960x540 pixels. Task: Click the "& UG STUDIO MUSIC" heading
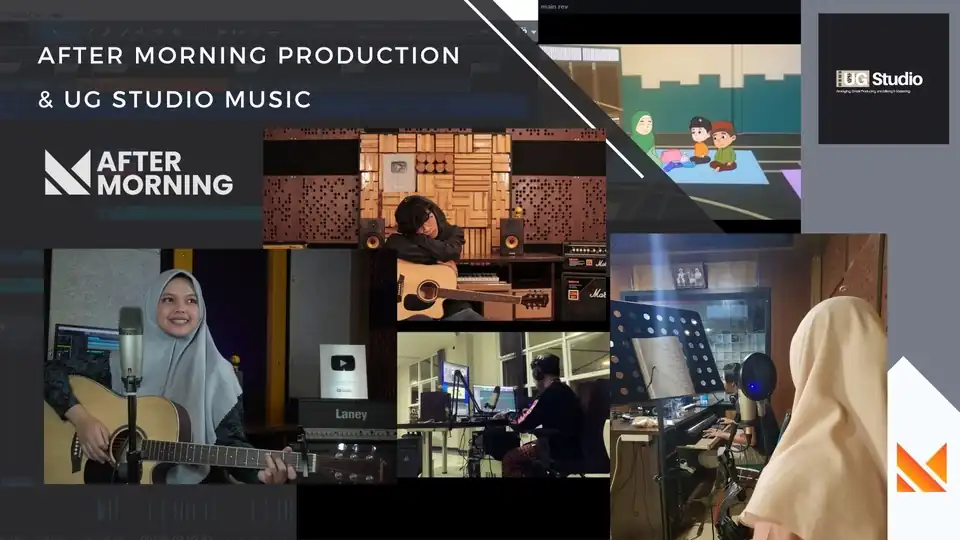(x=175, y=99)
